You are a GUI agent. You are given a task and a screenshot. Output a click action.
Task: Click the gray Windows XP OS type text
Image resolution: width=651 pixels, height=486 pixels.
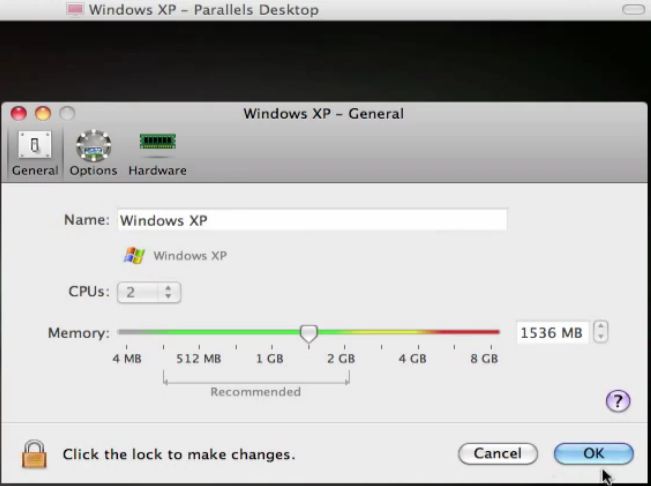190,256
